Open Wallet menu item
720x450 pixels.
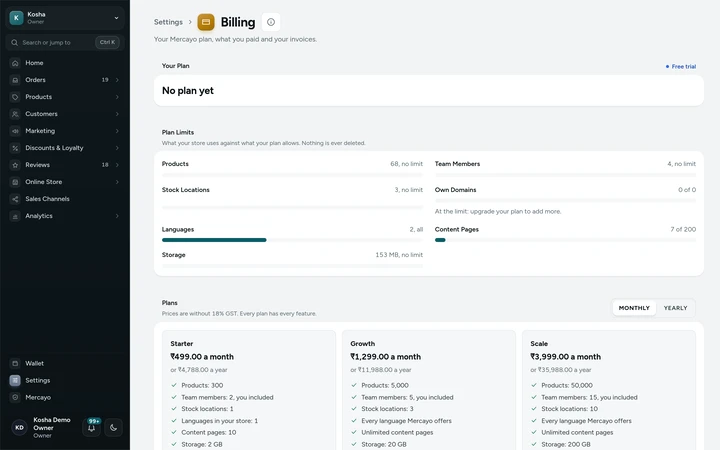coord(65,363)
